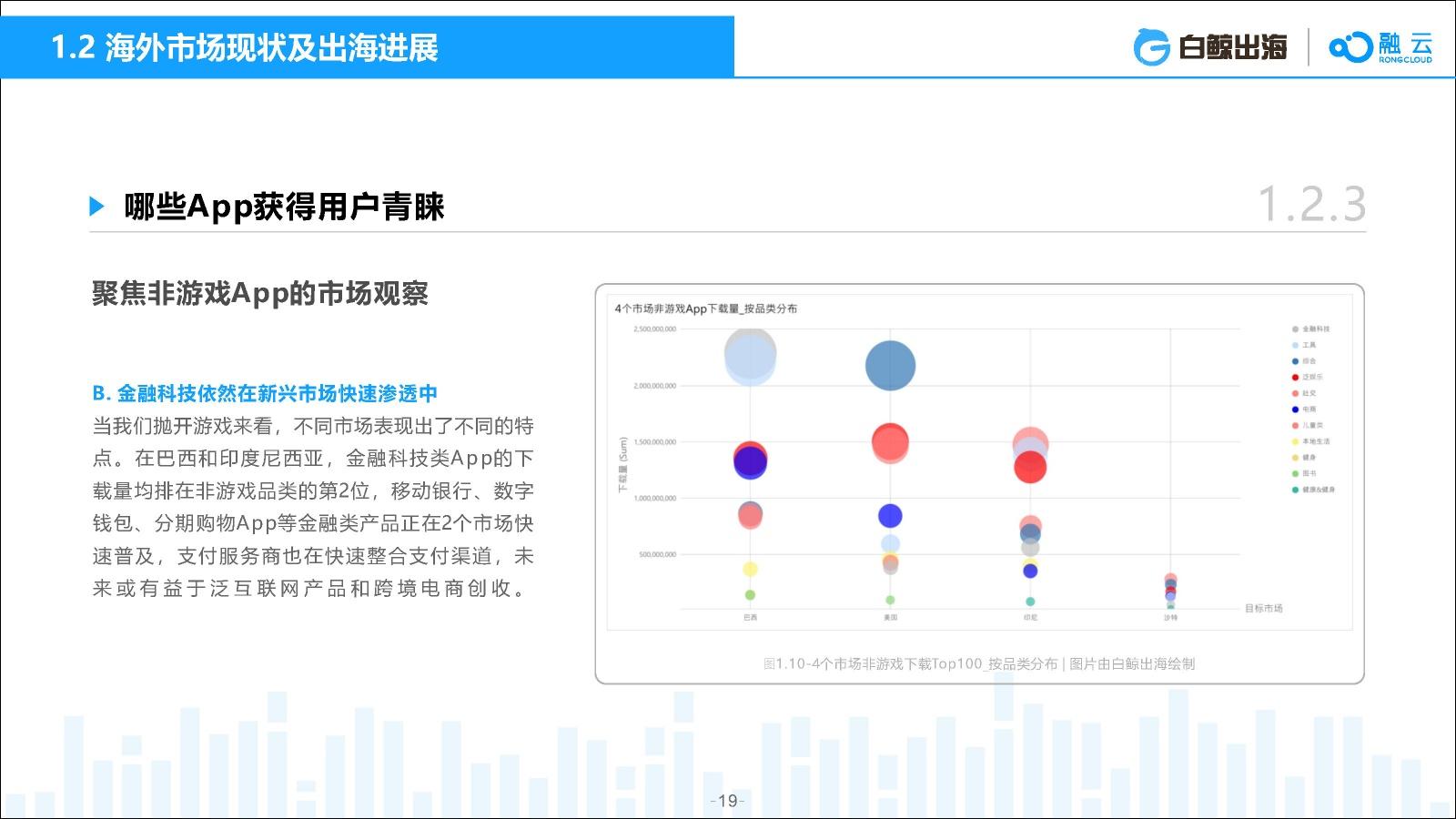Click the 图书 legend label
This screenshot has width=1456, height=819.
click(1309, 474)
